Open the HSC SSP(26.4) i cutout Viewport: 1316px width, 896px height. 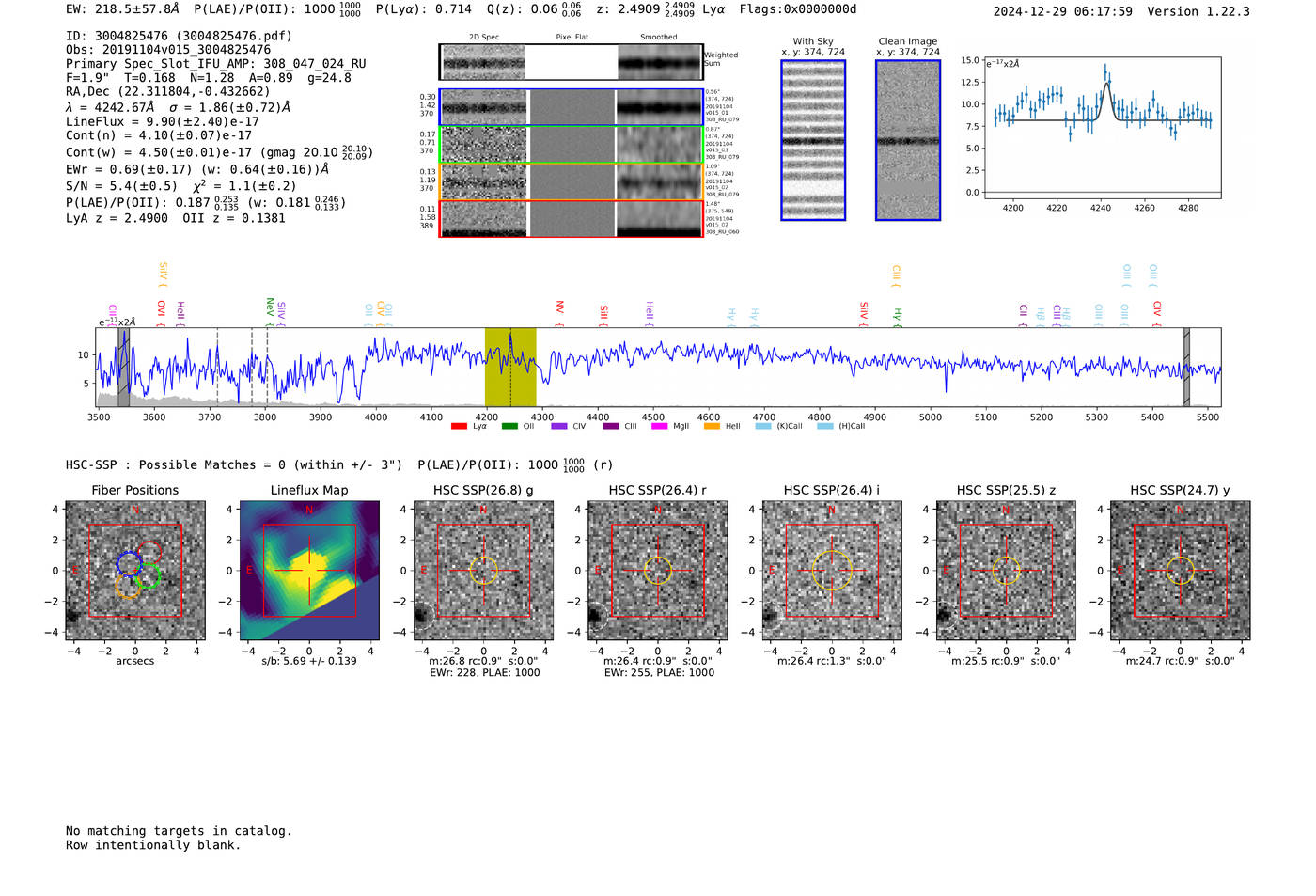pyautogui.click(x=832, y=571)
